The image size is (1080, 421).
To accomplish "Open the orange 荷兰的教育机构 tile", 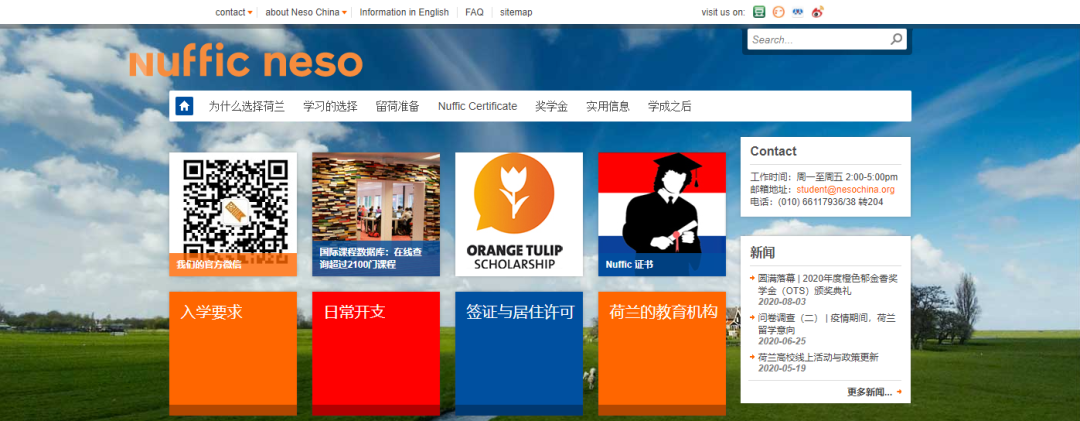I will pyautogui.click(x=662, y=353).
